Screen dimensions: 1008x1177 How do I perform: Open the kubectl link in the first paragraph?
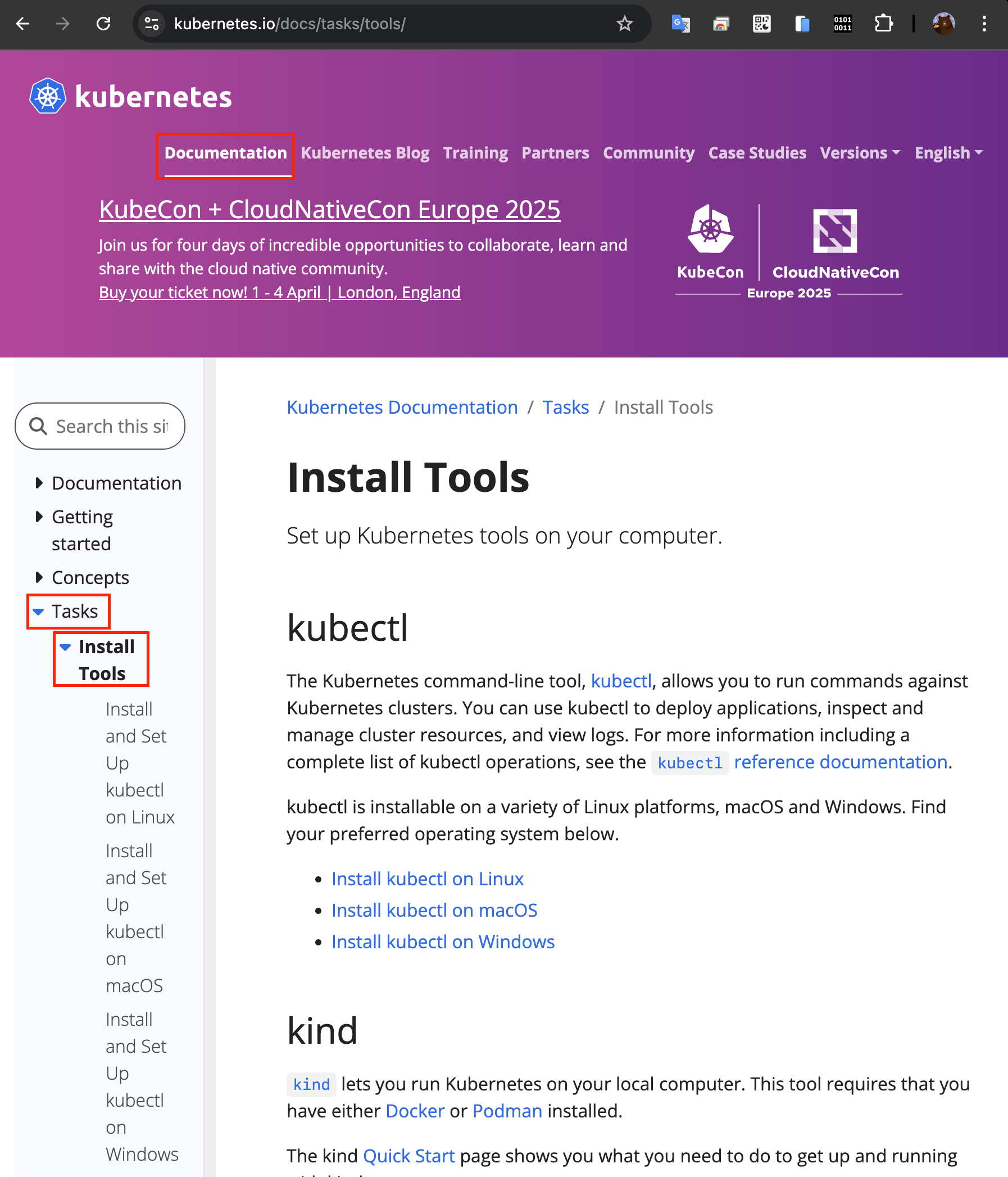point(621,681)
